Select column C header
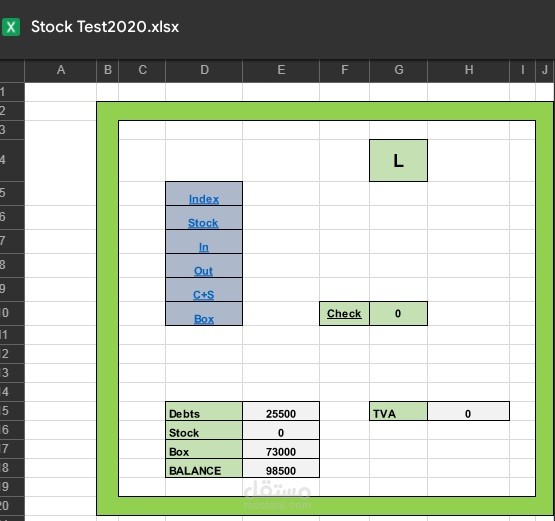The width and height of the screenshot is (555, 521). pyautogui.click(x=142, y=70)
